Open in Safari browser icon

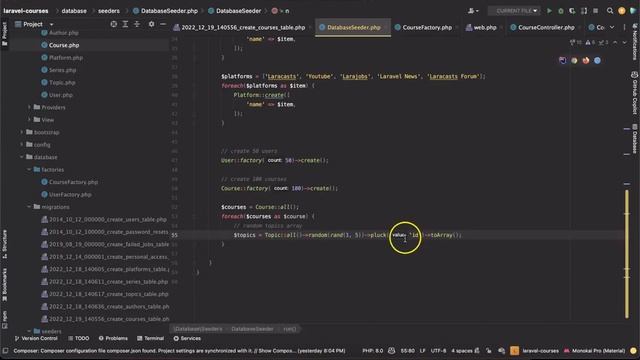(x=598, y=60)
